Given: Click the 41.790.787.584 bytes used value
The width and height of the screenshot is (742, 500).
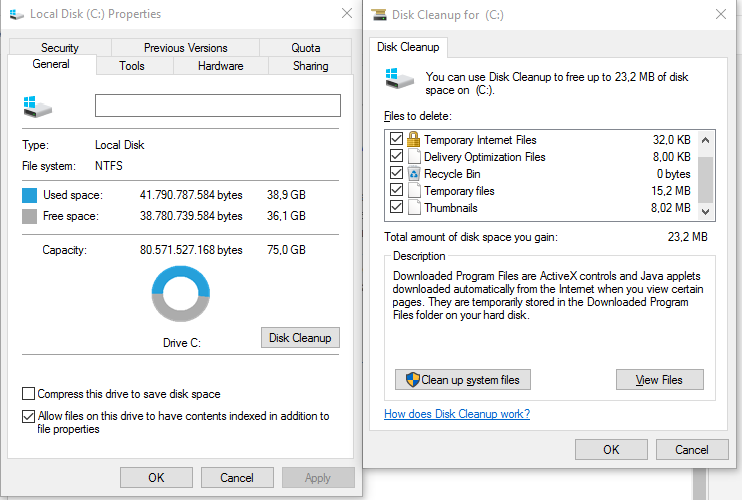Looking at the screenshot, I should (x=191, y=195).
